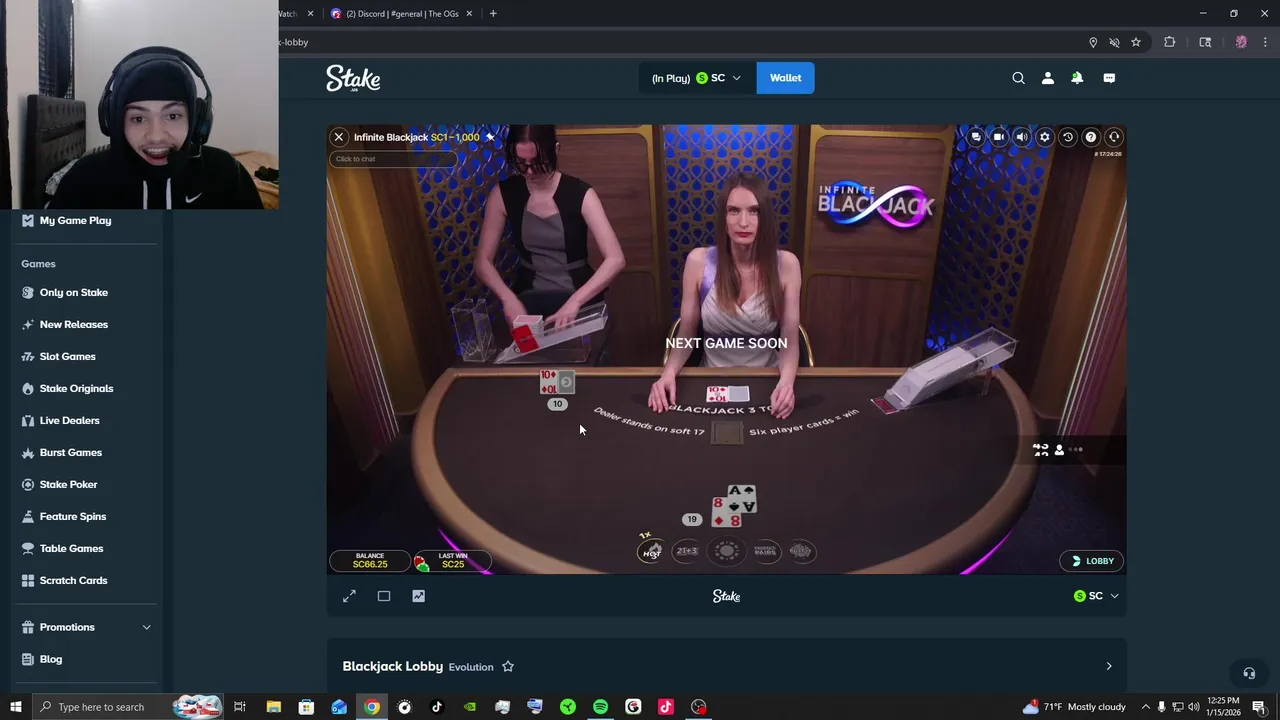The height and width of the screenshot is (720, 1280).
Task: Expand the Promotions sidebar section
Action: 84,627
